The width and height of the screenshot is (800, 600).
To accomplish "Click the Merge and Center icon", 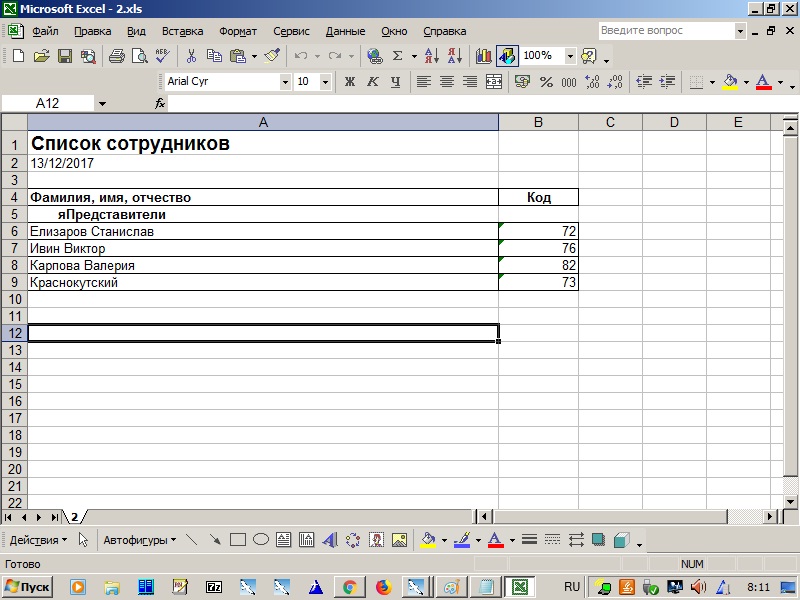I will (x=493, y=82).
